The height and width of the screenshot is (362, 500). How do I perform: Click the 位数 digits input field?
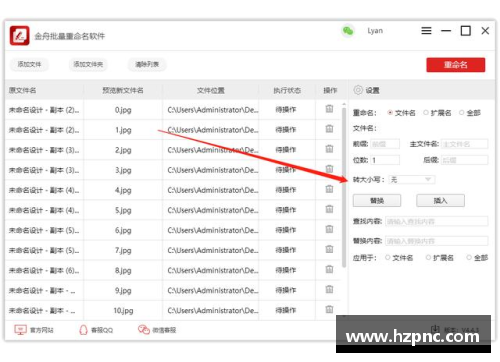pos(385,160)
